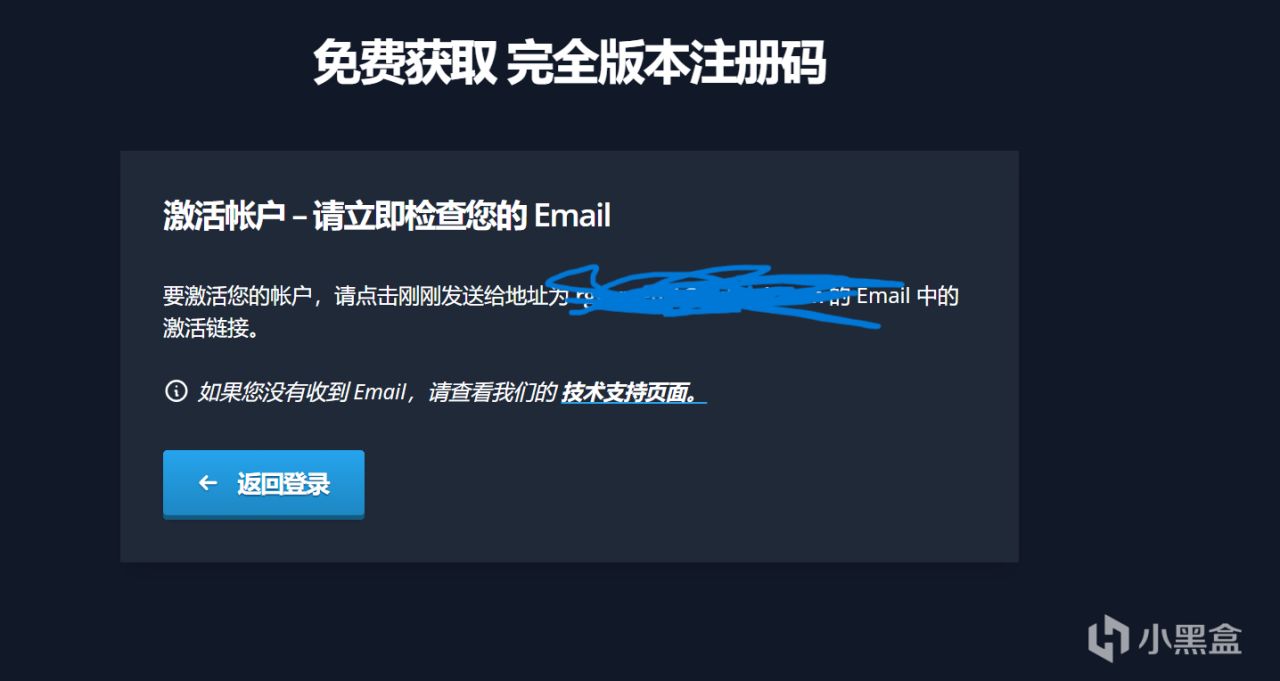Screen dimensions: 1280x681
Task: Click the 请查看我们的 italic text
Action: [x=492, y=392]
